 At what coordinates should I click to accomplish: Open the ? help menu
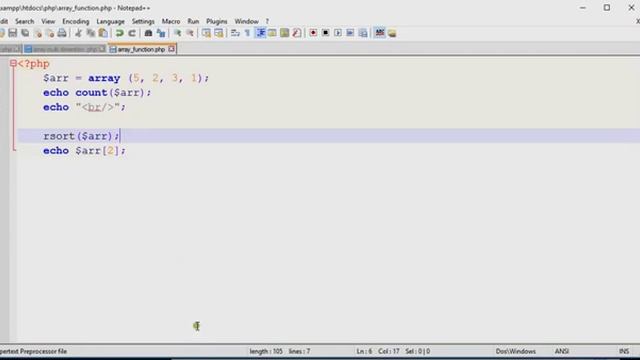pyautogui.click(x=267, y=21)
